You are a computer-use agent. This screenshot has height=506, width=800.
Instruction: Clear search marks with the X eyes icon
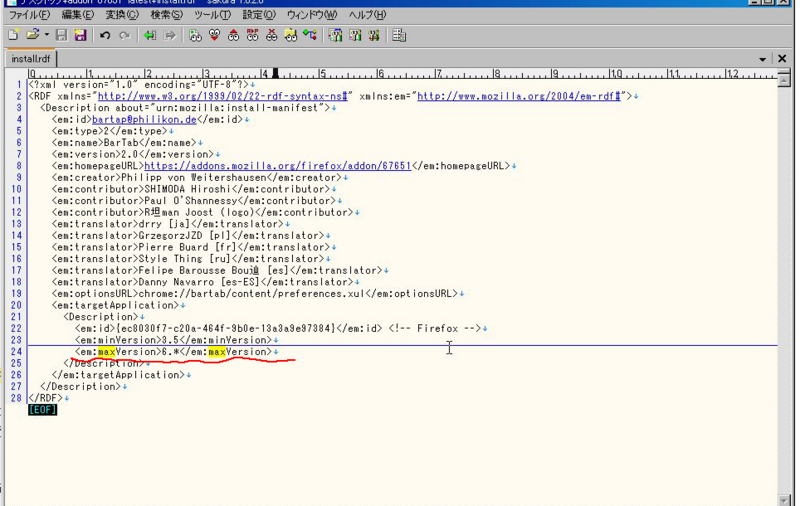271,35
